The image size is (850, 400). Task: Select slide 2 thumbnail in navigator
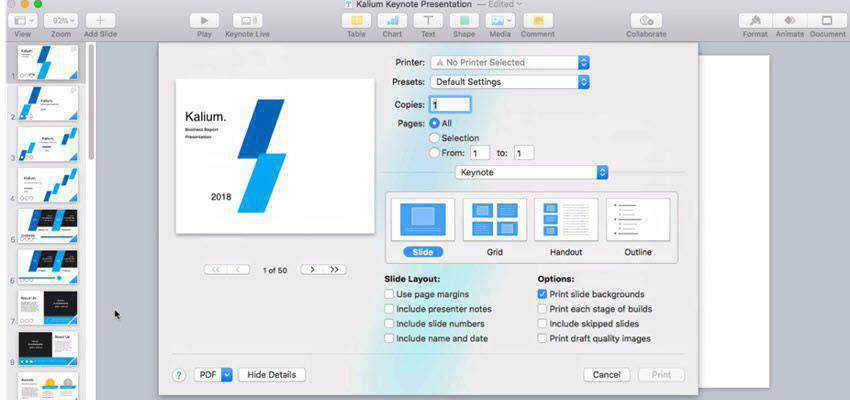[48, 103]
